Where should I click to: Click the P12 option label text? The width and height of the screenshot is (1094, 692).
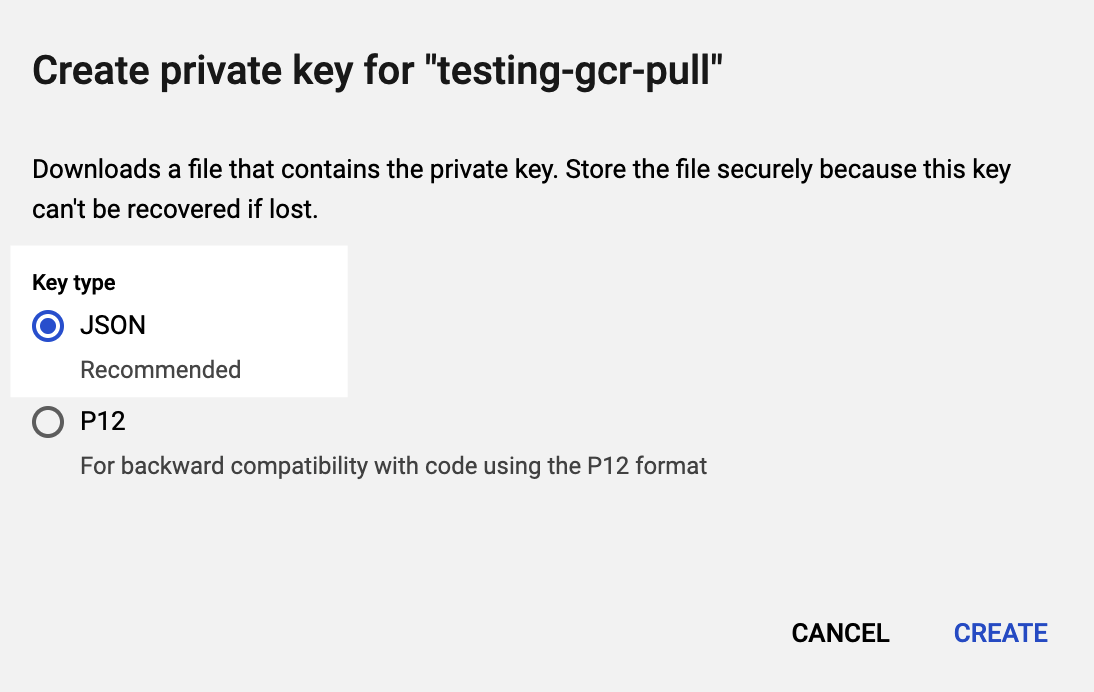pyautogui.click(x=103, y=422)
